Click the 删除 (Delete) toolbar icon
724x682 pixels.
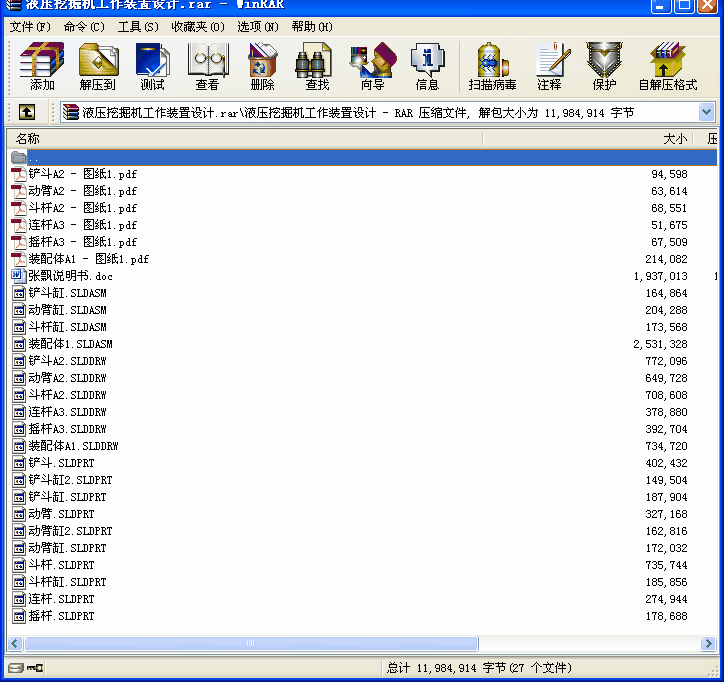262,66
